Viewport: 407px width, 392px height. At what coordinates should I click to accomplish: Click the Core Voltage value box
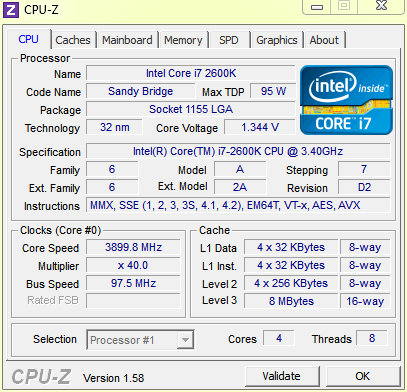(260, 127)
